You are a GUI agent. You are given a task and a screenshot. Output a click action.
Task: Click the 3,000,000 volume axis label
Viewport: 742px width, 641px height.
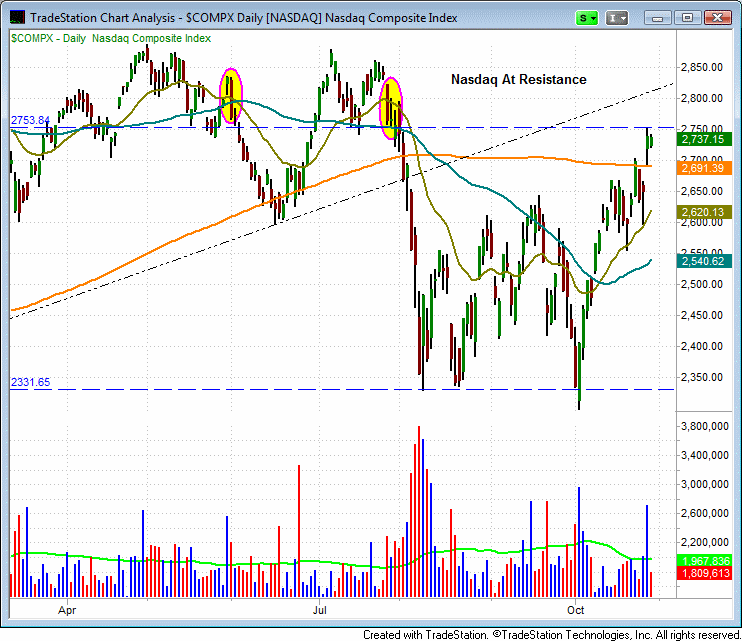(705, 484)
